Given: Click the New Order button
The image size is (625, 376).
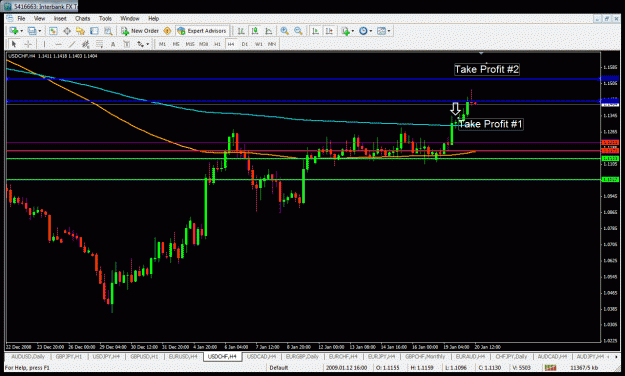Looking at the screenshot, I should (x=140, y=31).
